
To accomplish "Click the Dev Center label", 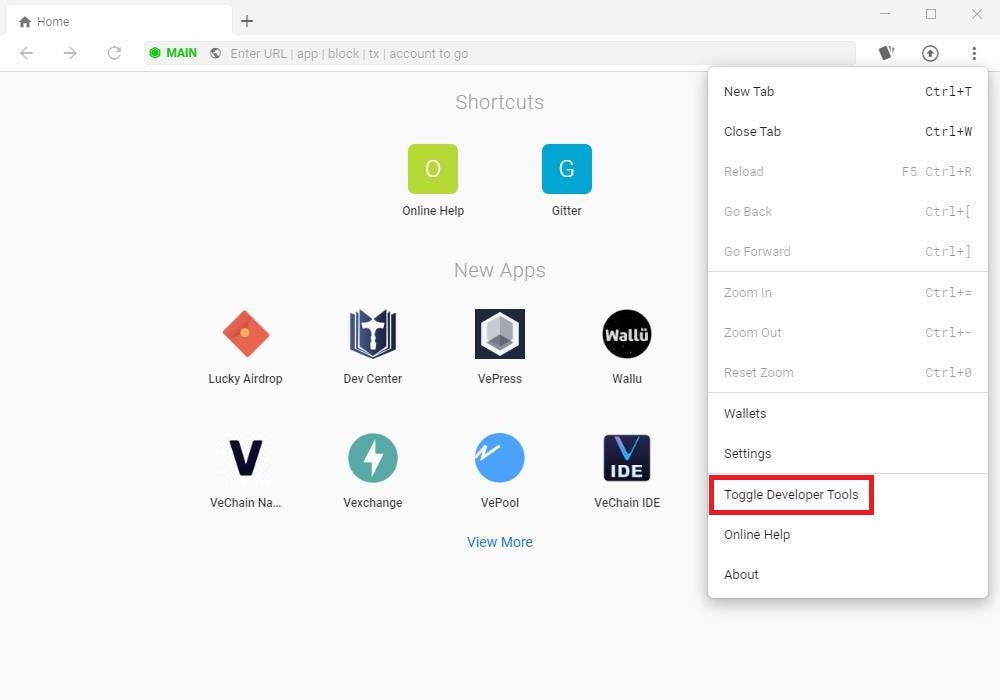I will point(372,379).
